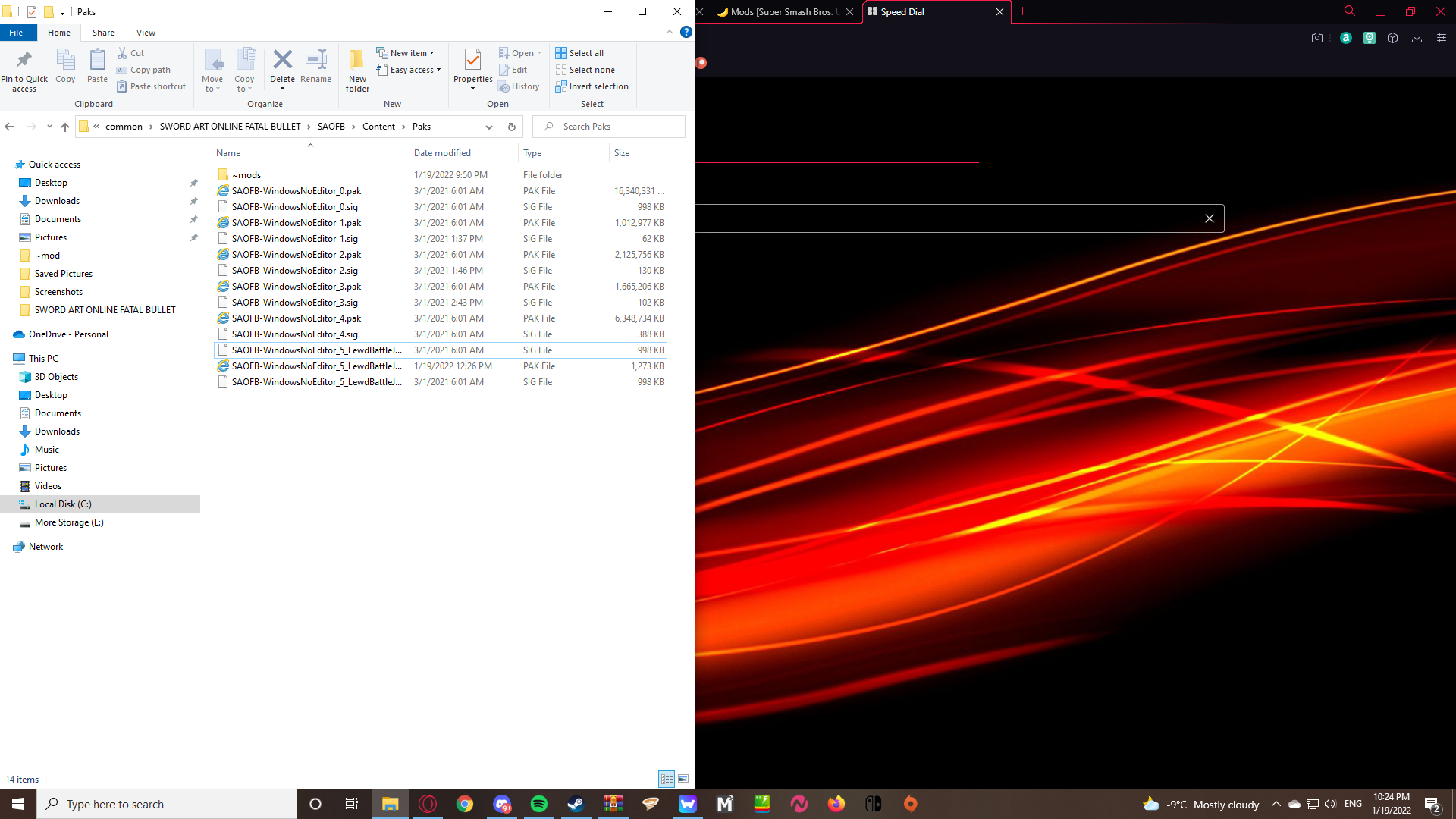Open new browser tab with plus
Image resolution: width=1456 pixels, height=819 pixels.
coord(1023,11)
